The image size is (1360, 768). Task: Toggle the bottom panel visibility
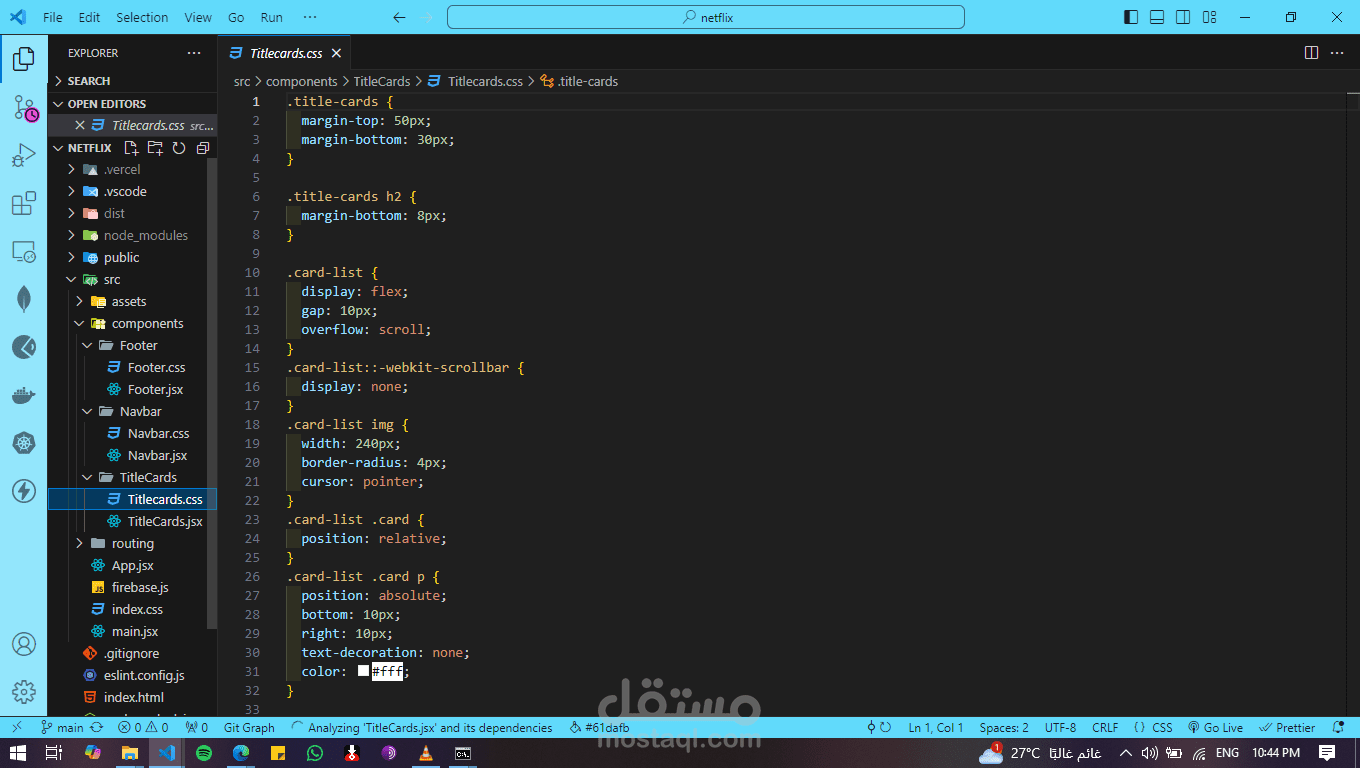pos(1157,17)
